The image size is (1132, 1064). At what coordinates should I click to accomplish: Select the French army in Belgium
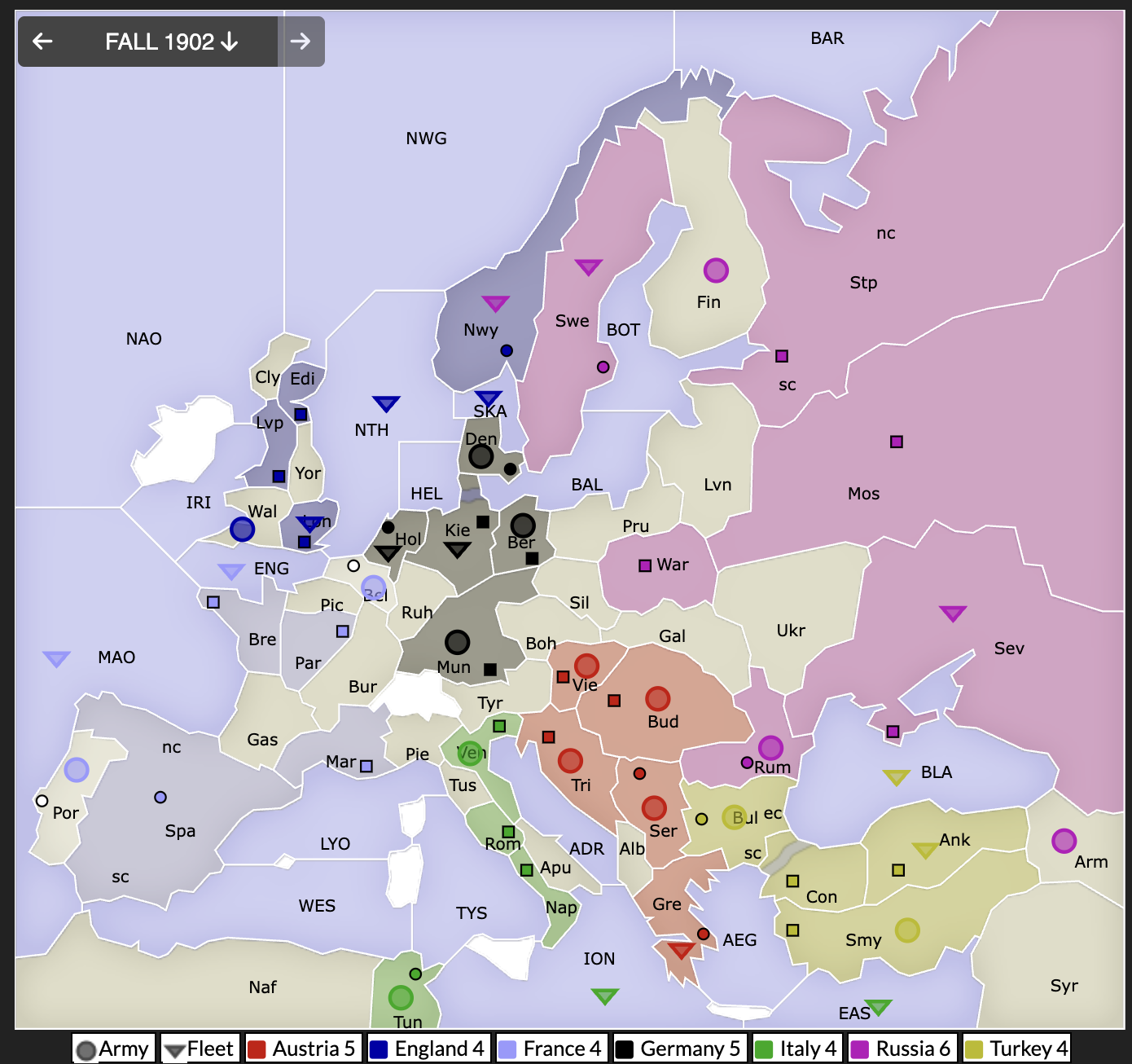pos(374,587)
